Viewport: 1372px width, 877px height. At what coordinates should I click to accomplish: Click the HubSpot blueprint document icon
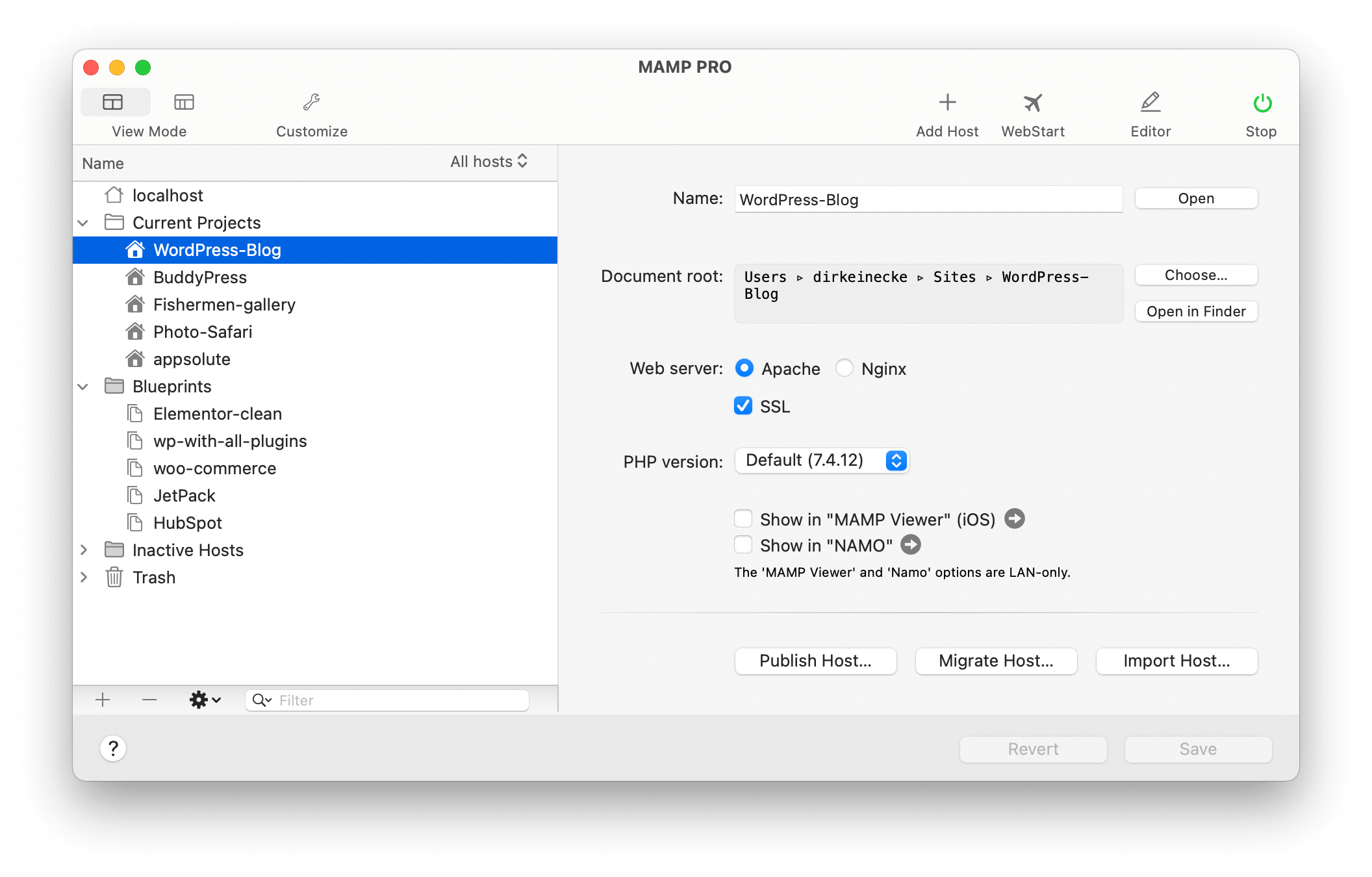pos(135,522)
